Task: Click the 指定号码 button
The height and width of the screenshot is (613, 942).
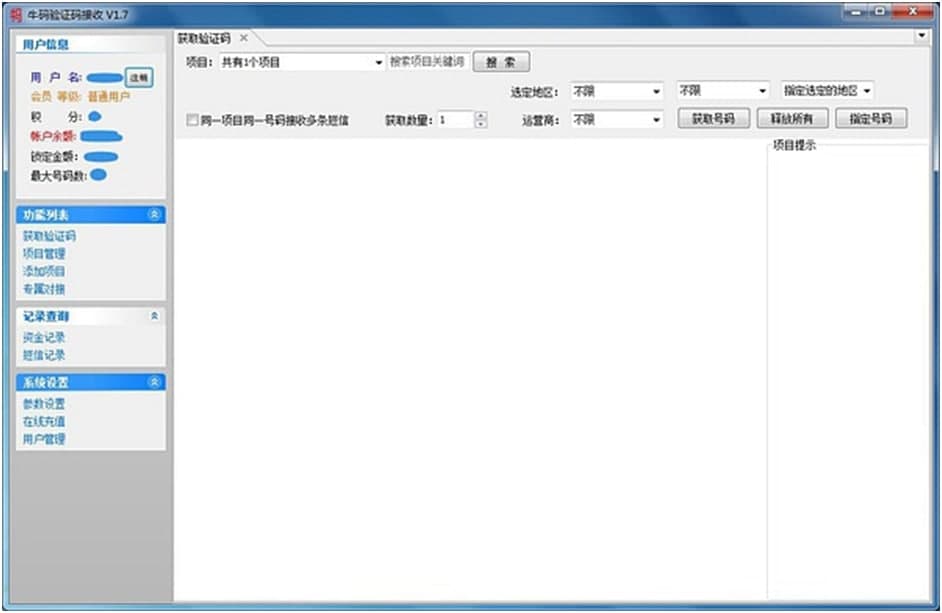Action: 871,118
